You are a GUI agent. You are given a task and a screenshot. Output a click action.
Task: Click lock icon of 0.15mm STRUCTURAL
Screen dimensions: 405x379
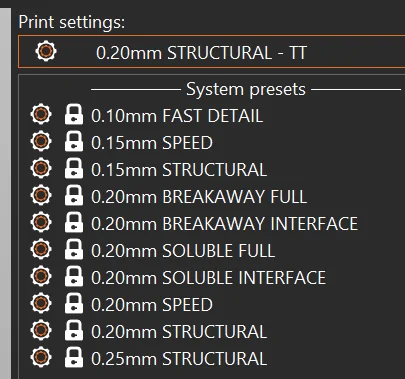[74, 168]
